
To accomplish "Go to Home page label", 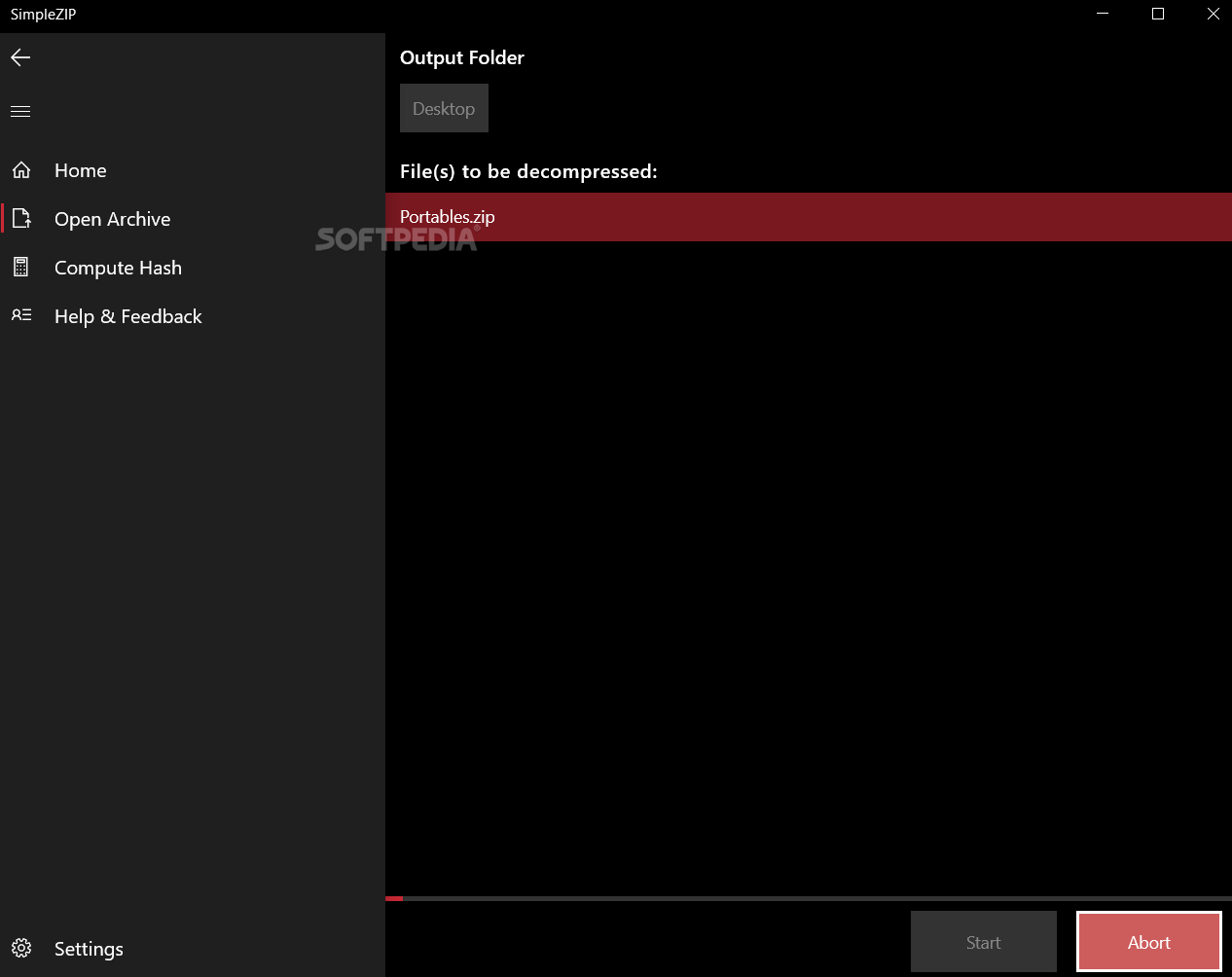I will (81, 170).
